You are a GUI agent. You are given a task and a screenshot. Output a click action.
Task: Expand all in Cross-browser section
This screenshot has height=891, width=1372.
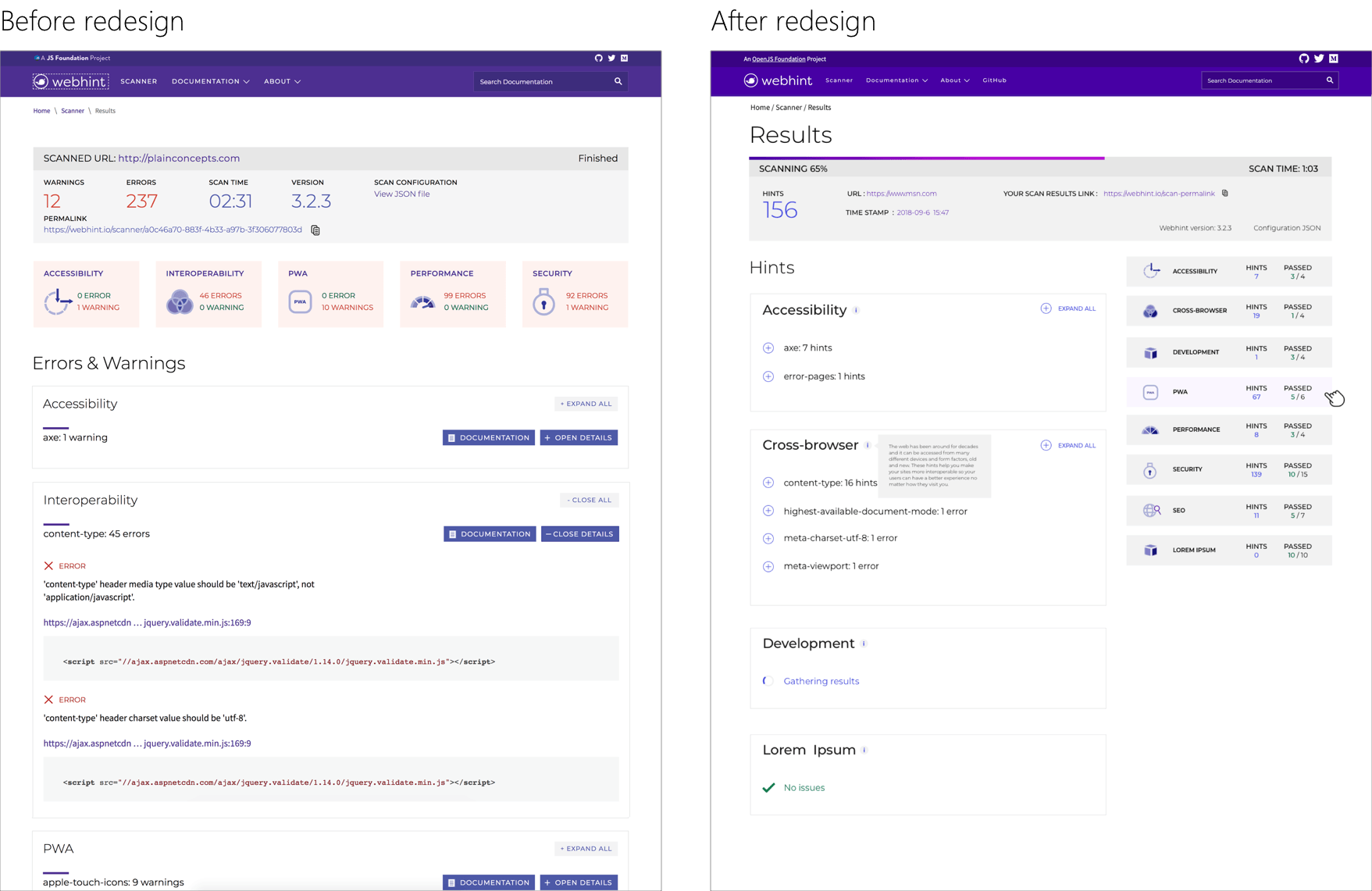coord(1068,445)
